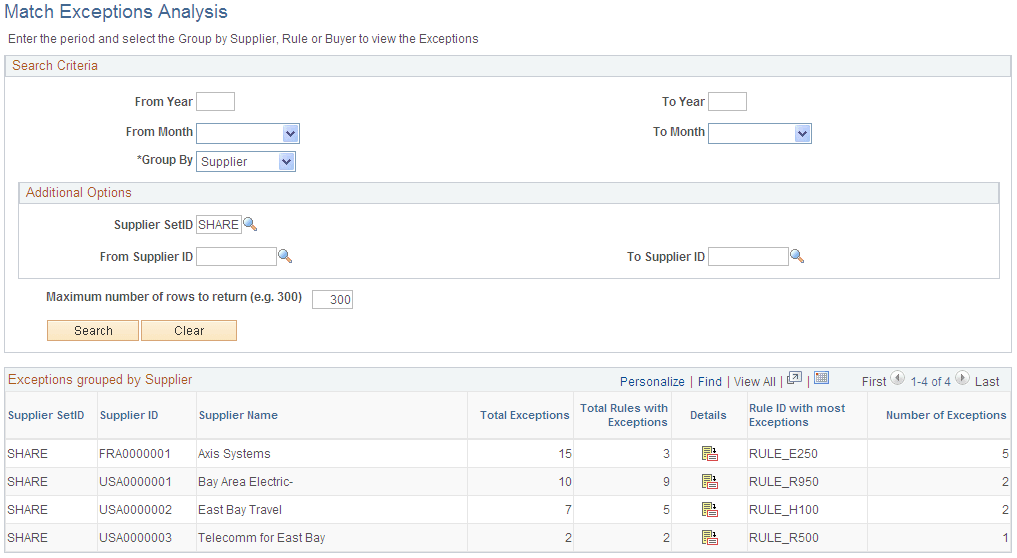Sort by Supplier Name column header

point(238,415)
